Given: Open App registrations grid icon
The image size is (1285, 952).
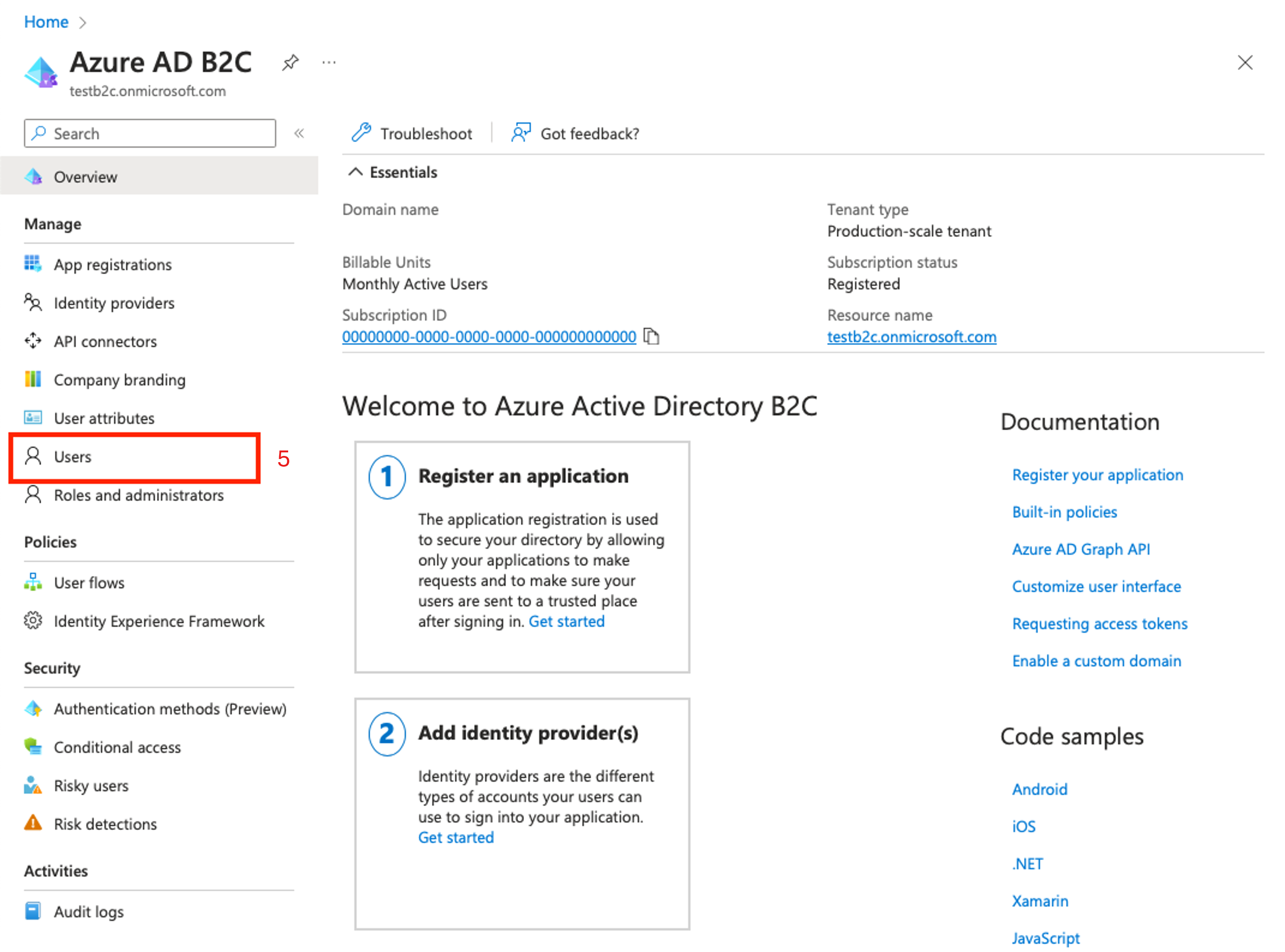Looking at the screenshot, I should [x=33, y=264].
